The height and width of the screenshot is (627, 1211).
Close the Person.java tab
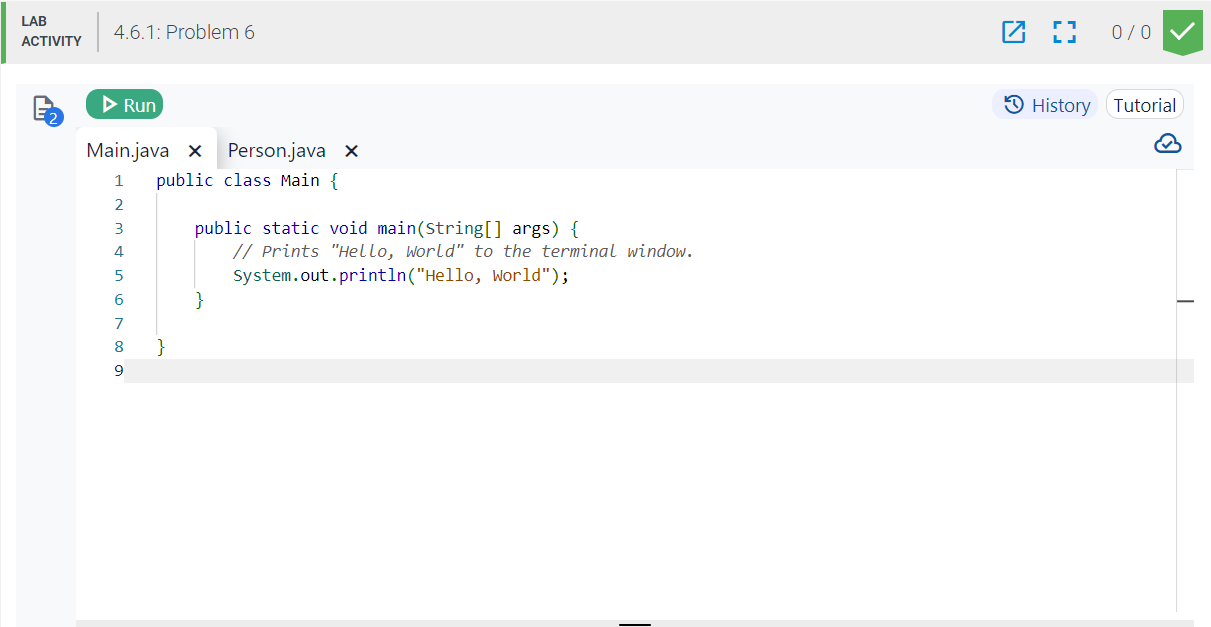[351, 150]
